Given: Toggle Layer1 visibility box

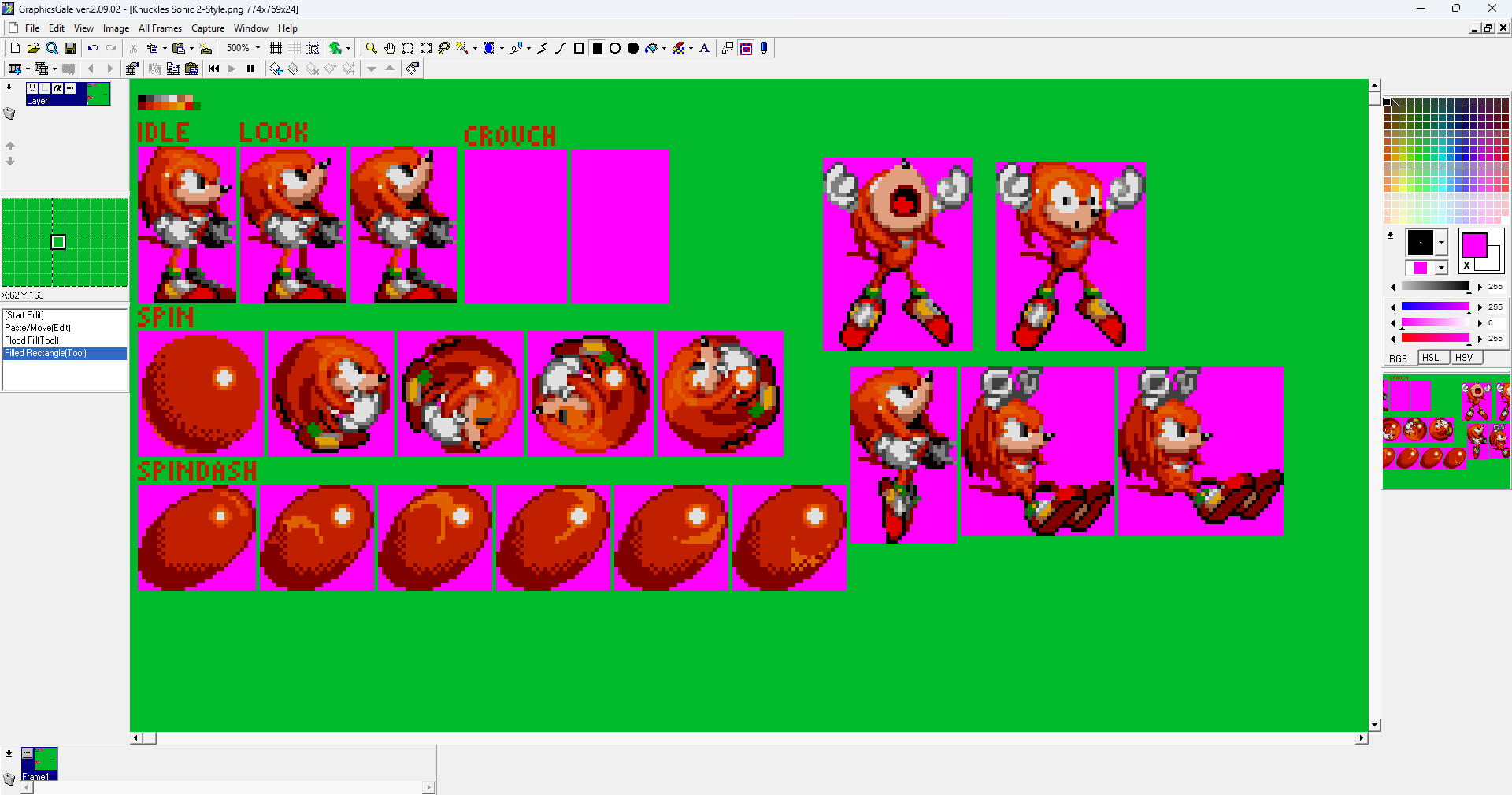Looking at the screenshot, I should coord(32,88).
